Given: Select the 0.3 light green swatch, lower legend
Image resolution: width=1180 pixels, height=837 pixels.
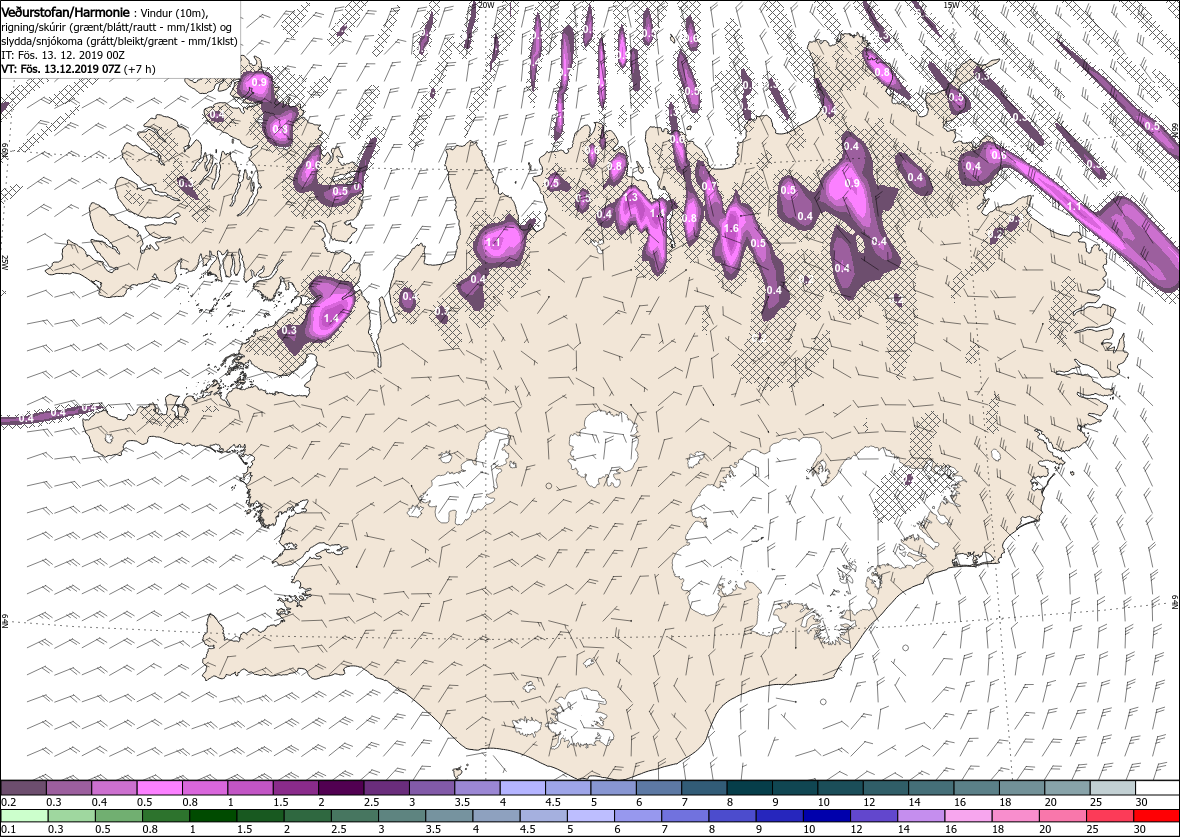Looking at the screenshot, I should click(x=71, y=816).
